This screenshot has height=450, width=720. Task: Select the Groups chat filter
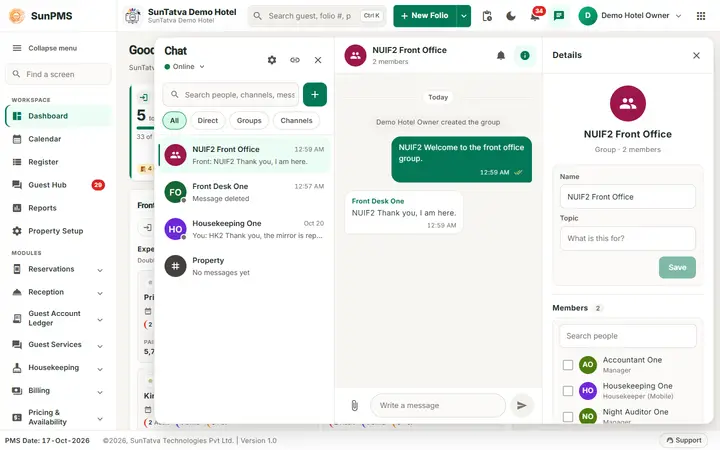click(249, 121)
